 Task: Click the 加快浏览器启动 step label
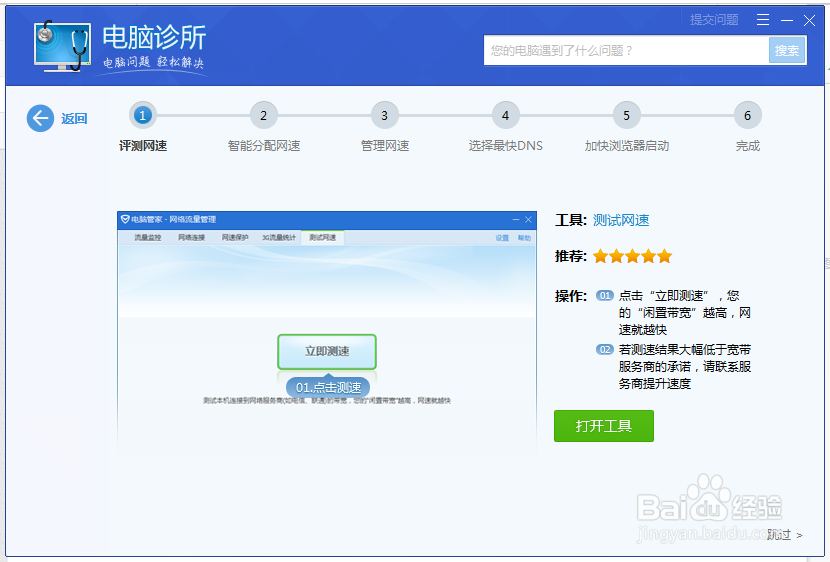point(627,146)
